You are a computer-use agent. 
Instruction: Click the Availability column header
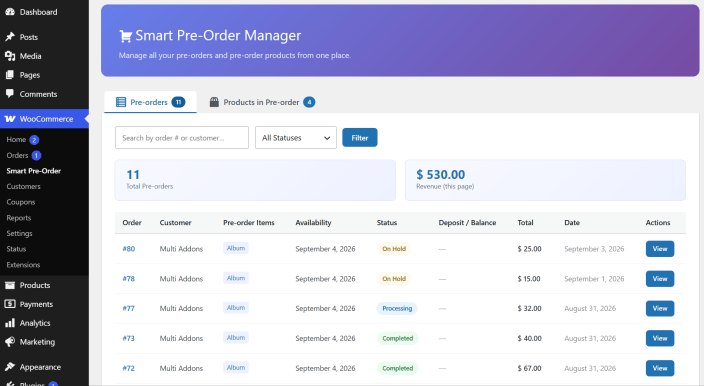pyautogui.click(x=313, y=223)
